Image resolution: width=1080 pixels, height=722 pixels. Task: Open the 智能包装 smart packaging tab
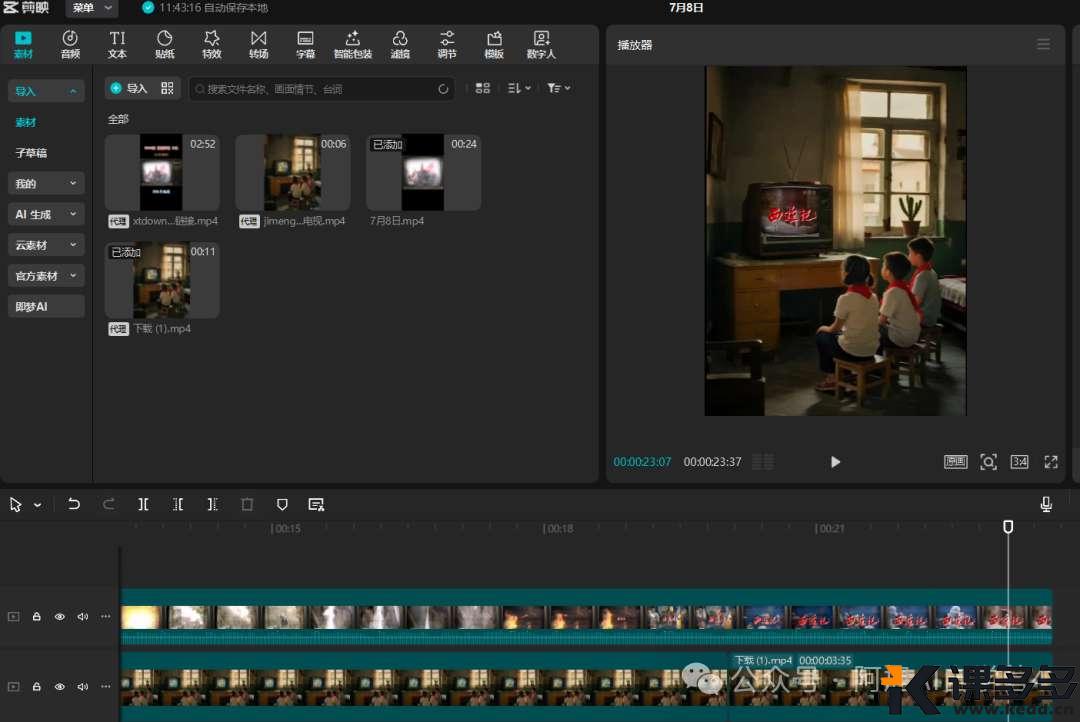pyautogui.click(x=353, y=45)
